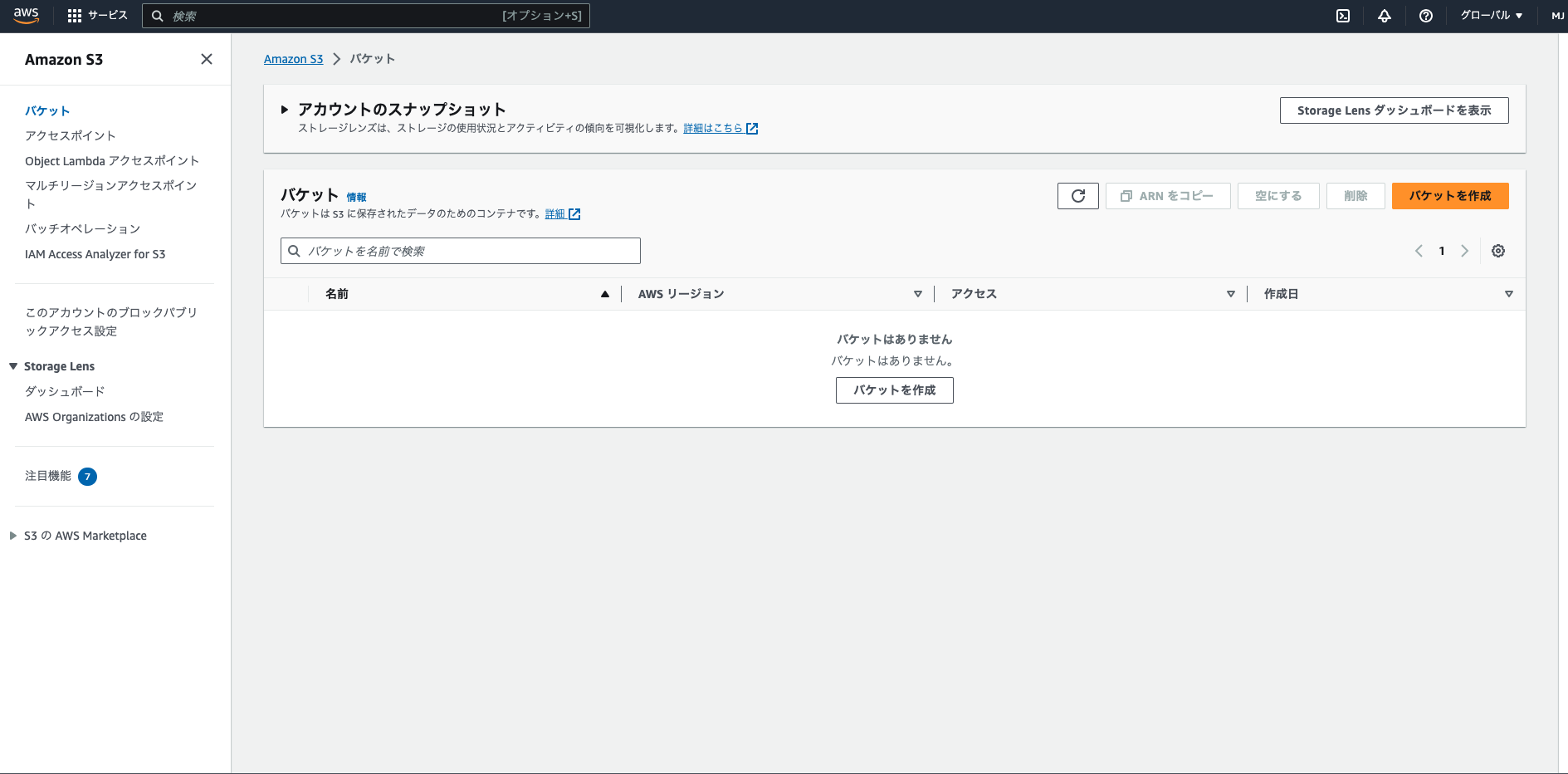The width and height of the screenshot is (1568, 774).
Task: Expand S3 の AWS Marketplace section
Action: click(x=13, y=536)
